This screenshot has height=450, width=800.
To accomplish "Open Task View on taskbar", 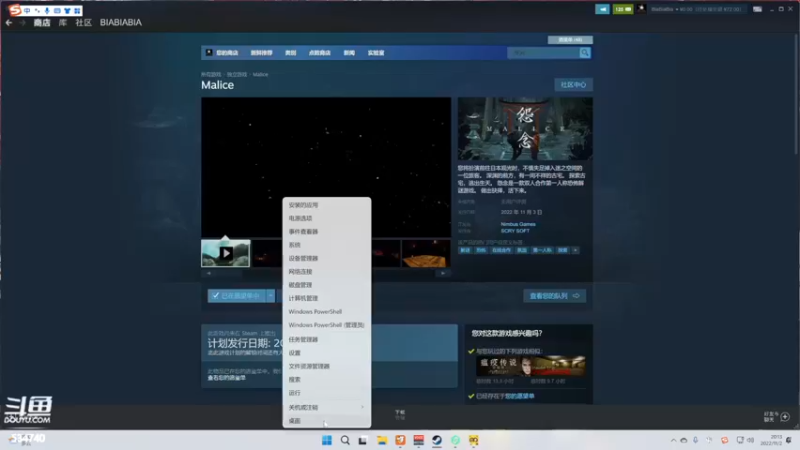I will tap(363, 440).
